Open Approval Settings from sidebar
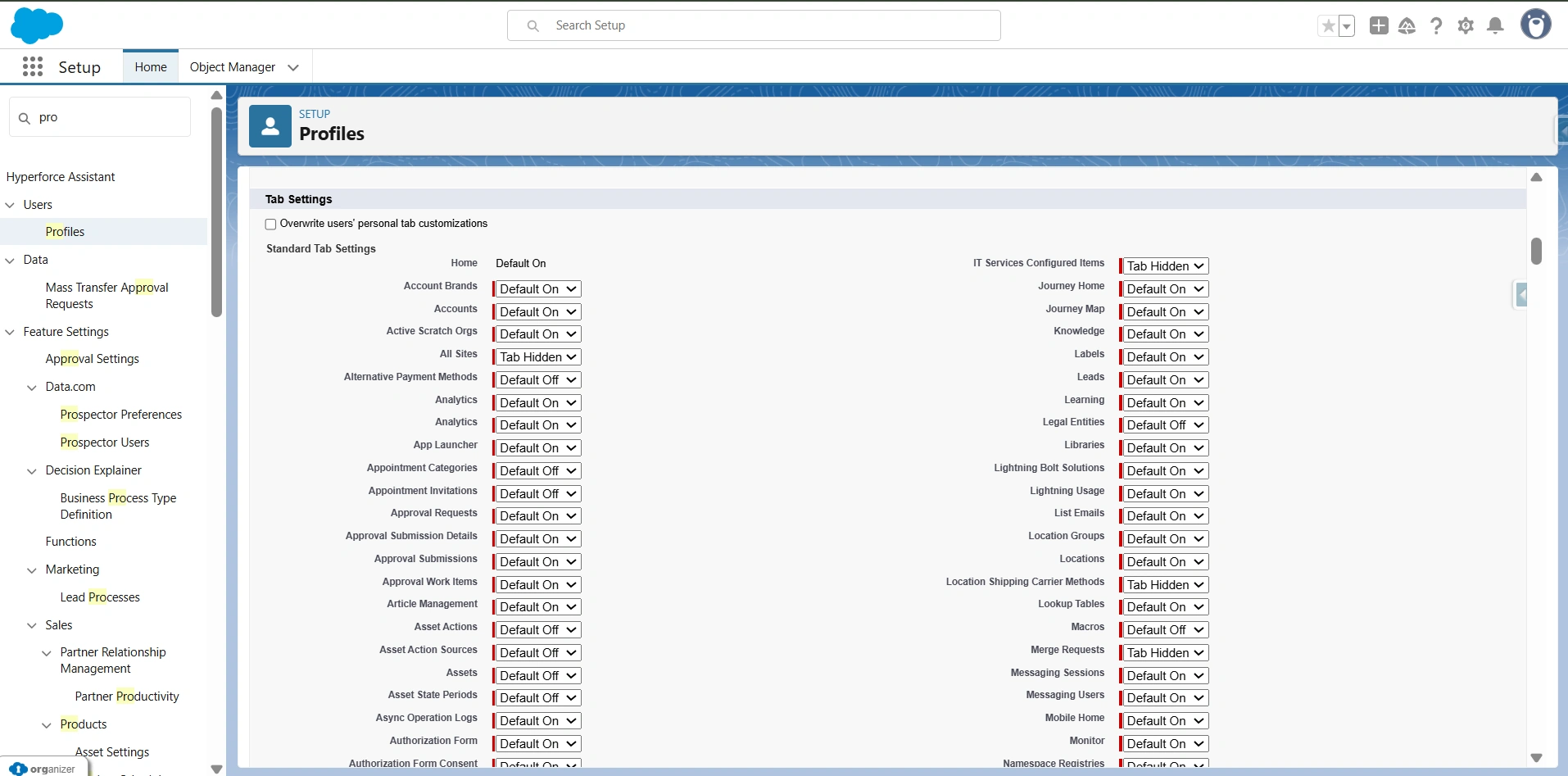 (92, 358)
